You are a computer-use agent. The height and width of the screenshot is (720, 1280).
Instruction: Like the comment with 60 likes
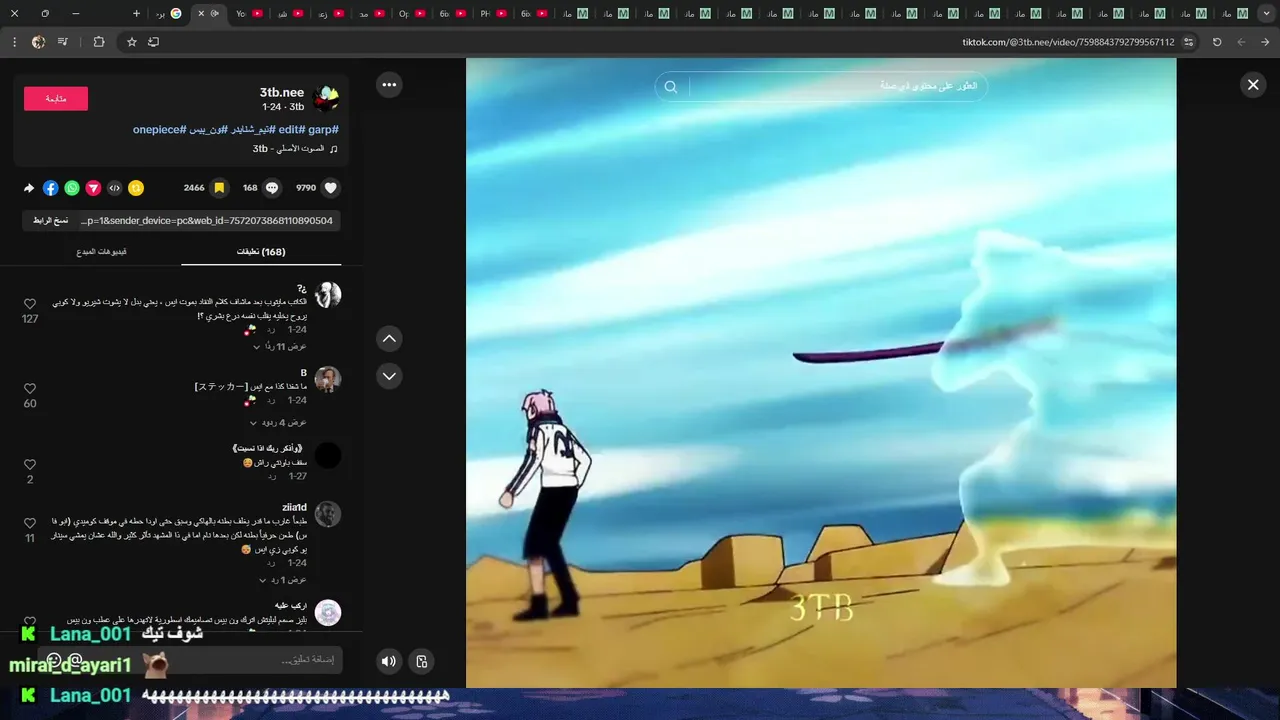(30, 389)
